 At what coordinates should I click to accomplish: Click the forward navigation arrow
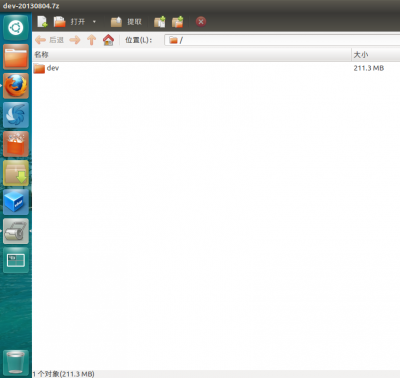[75, 40]
